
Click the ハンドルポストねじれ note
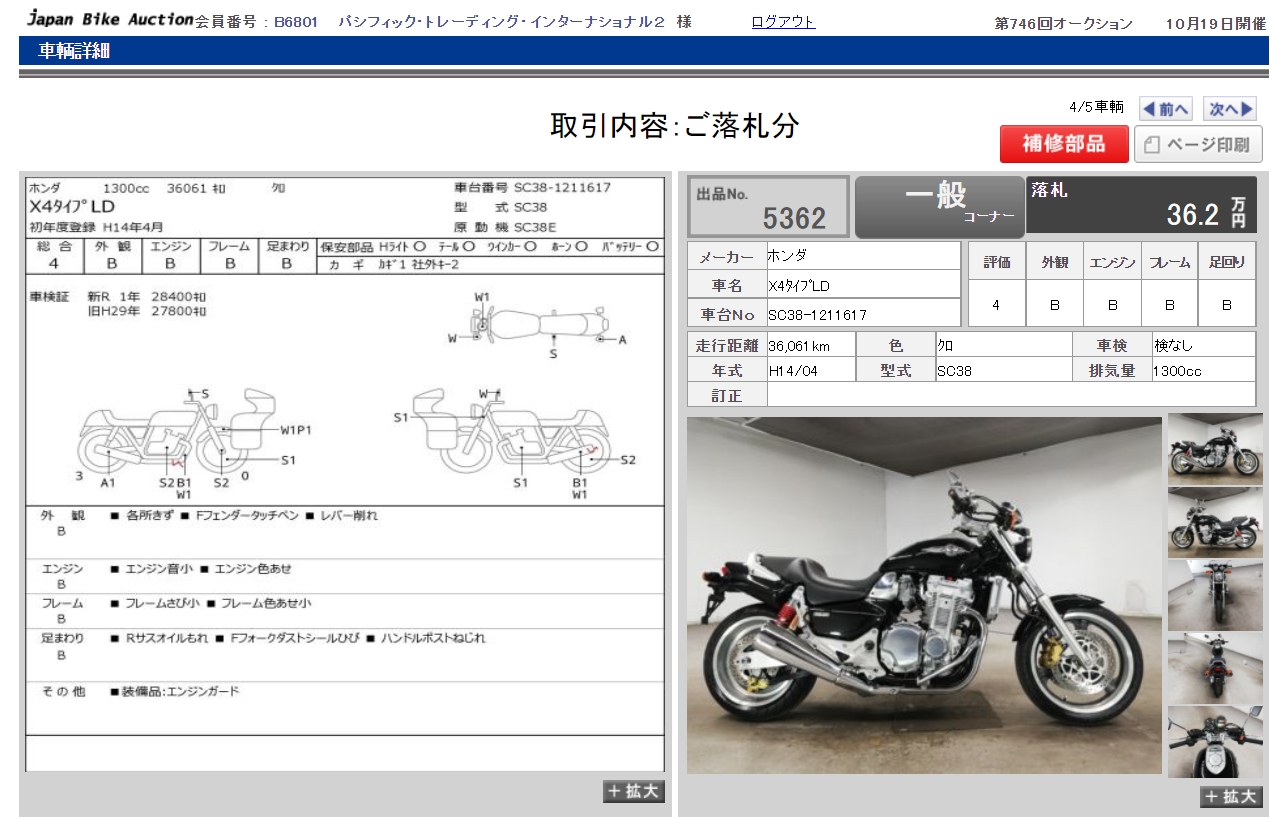point(425,637)
